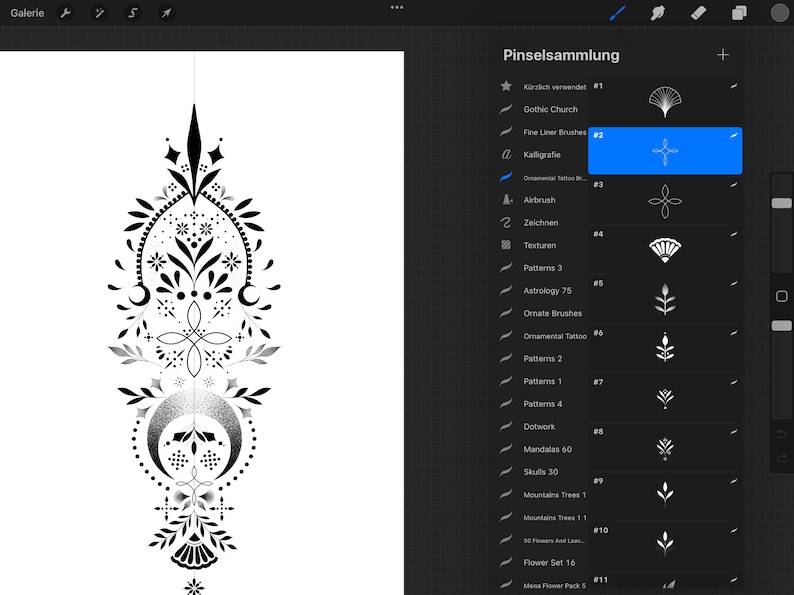
Task: Select the Smudge finger tool
Action: click(x=657, y=13)
